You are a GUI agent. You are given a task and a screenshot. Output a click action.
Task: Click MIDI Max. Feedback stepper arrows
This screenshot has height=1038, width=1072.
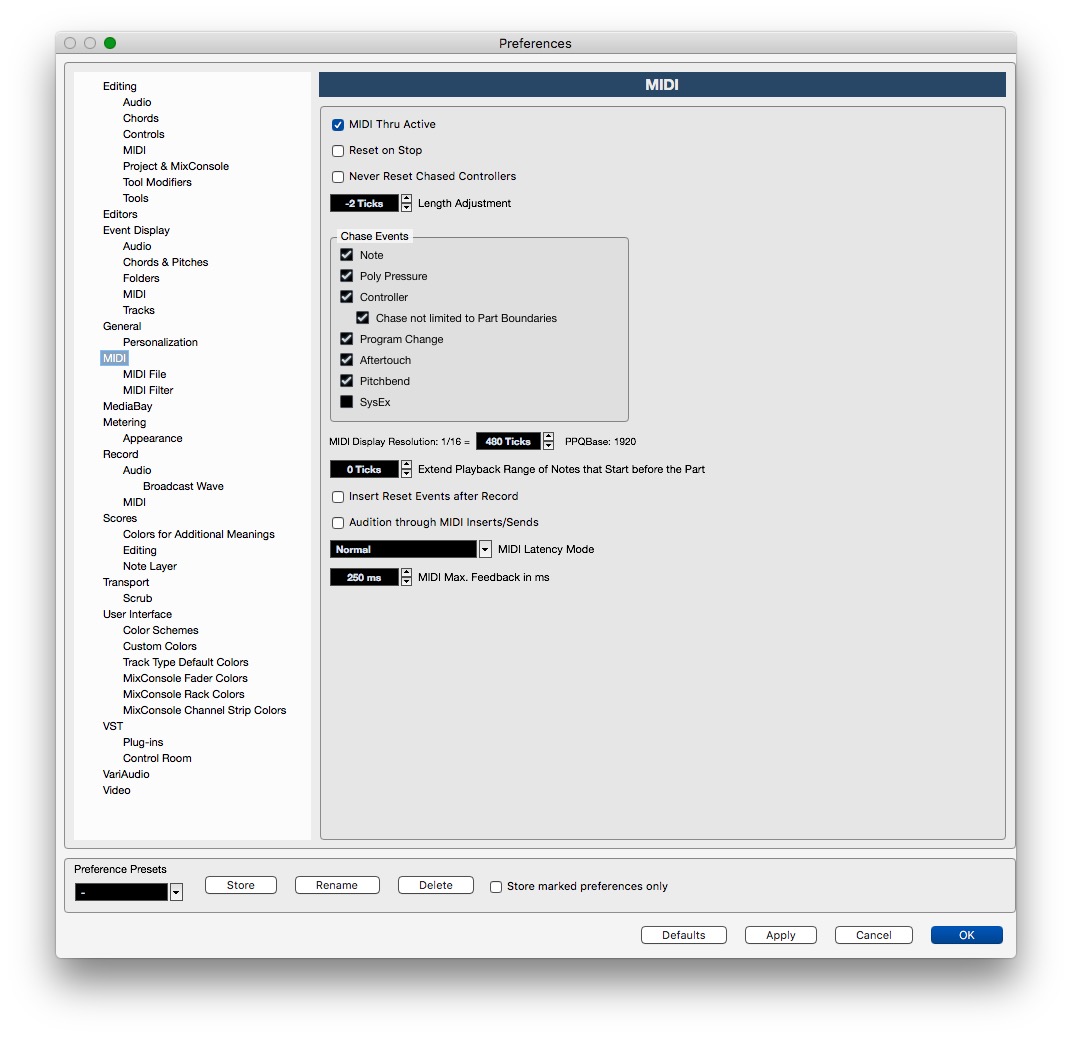(406, 577)
